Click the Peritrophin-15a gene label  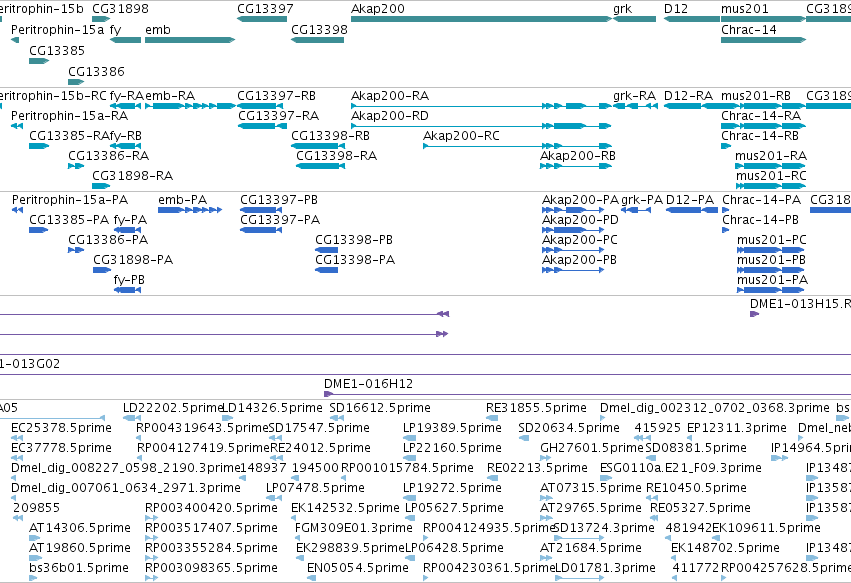coord(57,30)
